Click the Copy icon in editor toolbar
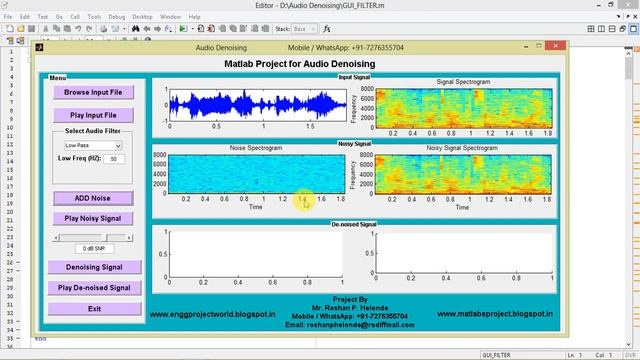The height and width of the screenshot is (360, 640). pyautogui.click(x=56, y=29)
